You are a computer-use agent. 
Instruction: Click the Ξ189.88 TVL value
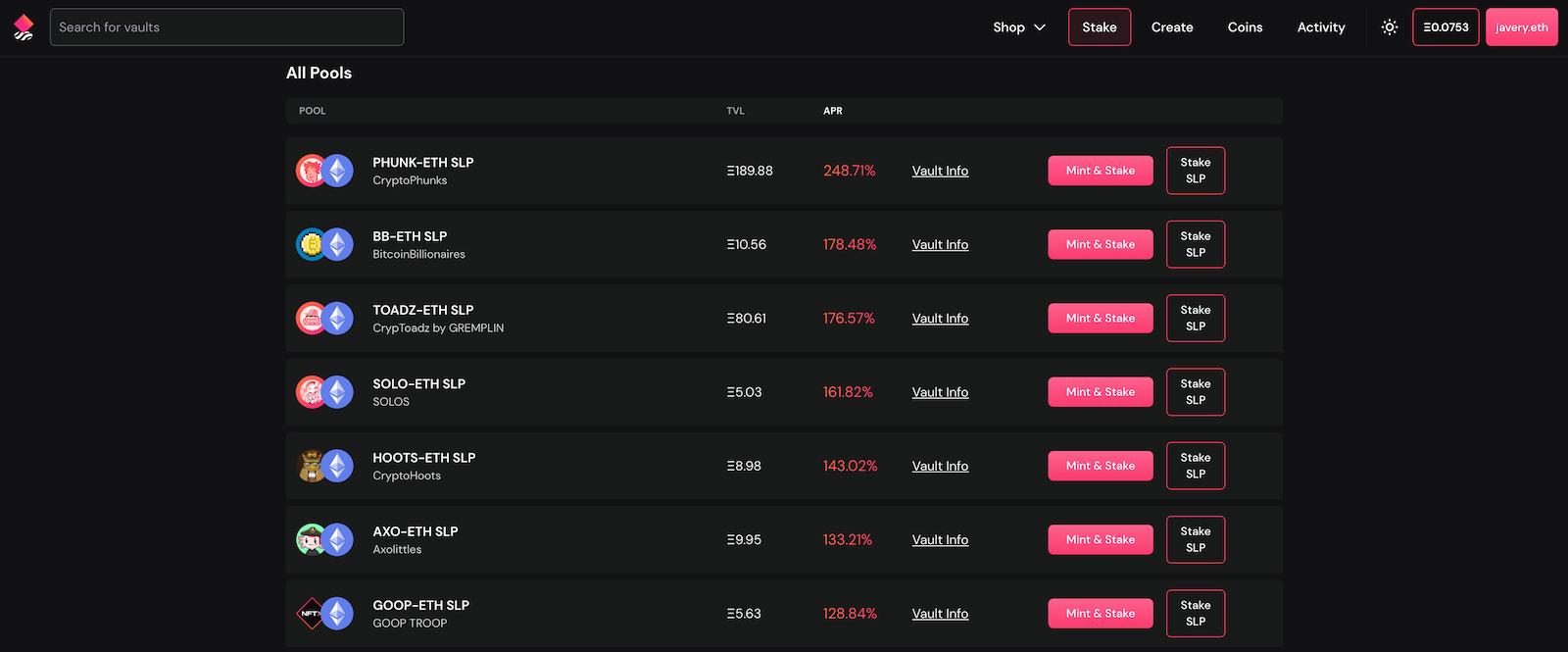pos(750,171)
